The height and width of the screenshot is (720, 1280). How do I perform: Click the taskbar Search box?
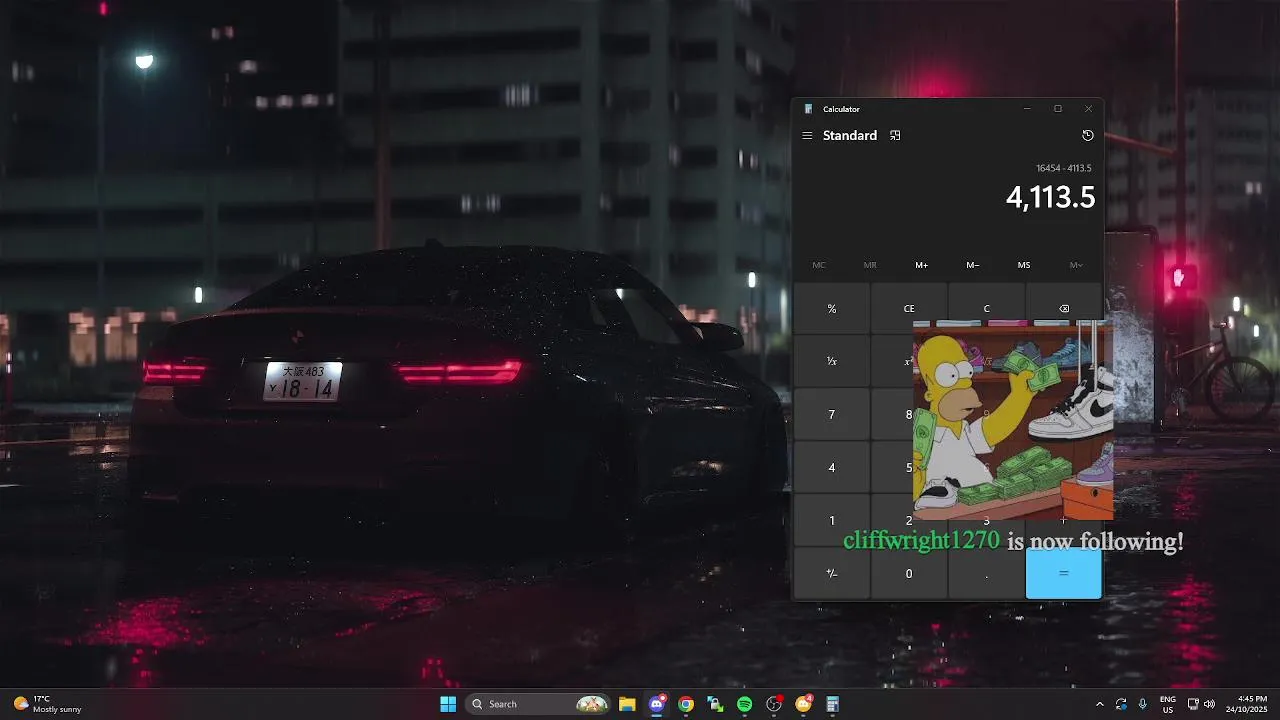[539, 704]
